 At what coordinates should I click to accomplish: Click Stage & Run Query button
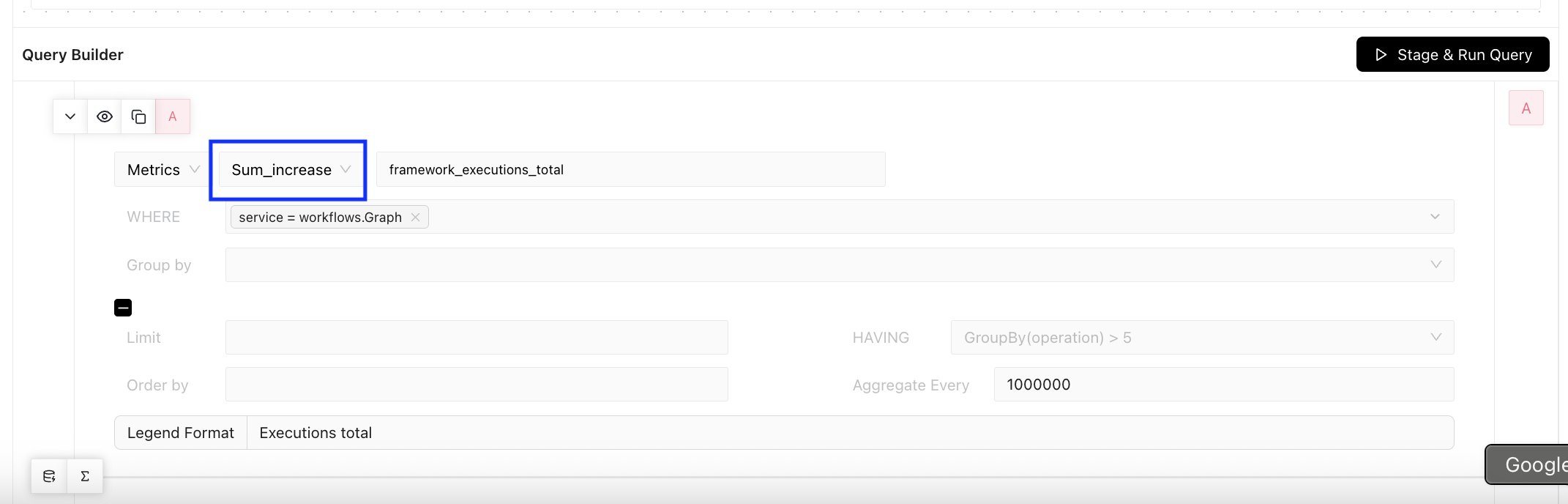(1452, 54)
